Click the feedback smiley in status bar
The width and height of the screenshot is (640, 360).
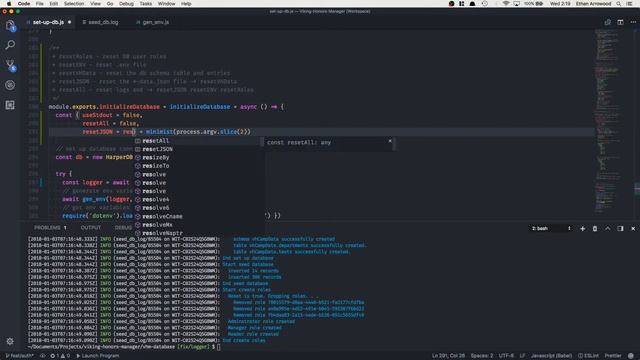click(631, 356)
